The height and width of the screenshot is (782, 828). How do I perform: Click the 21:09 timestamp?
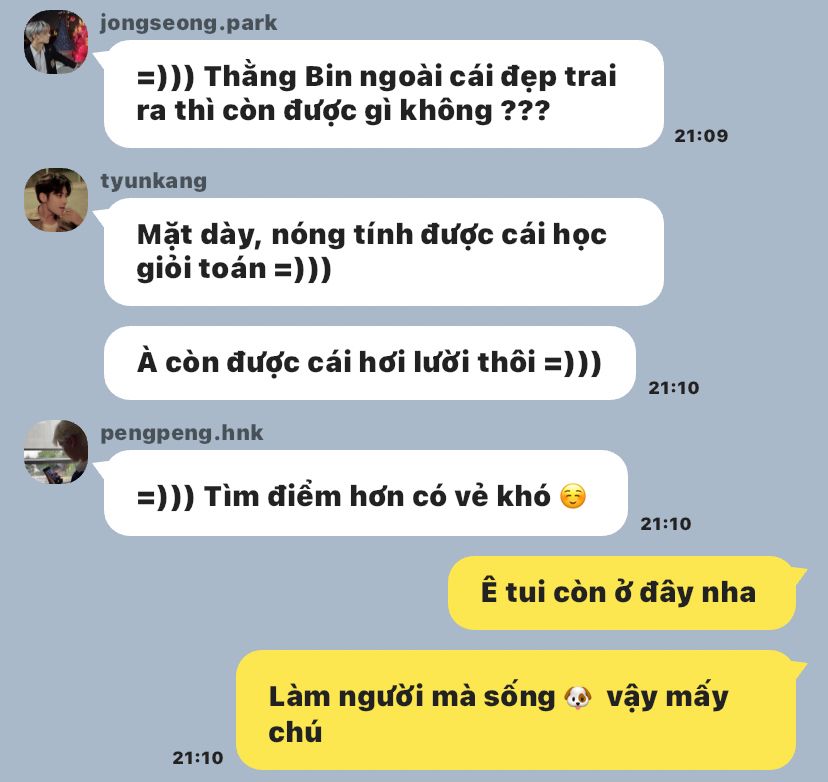[701, 136]
